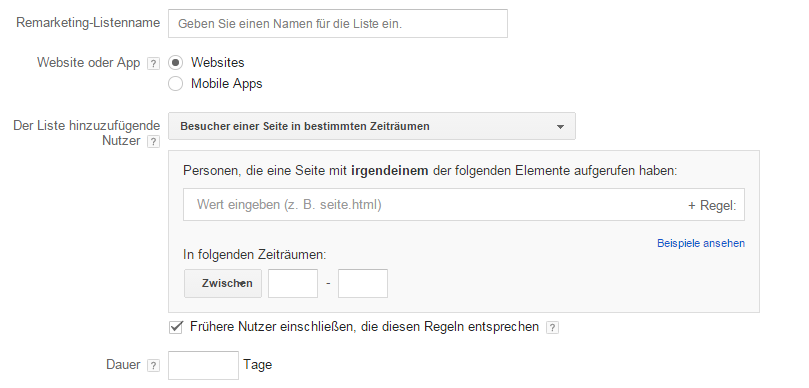Viewport: 809px width, 388px height.
Task: Focus the Remarketing-Listenname input field
Action: [x=338, y=23]
